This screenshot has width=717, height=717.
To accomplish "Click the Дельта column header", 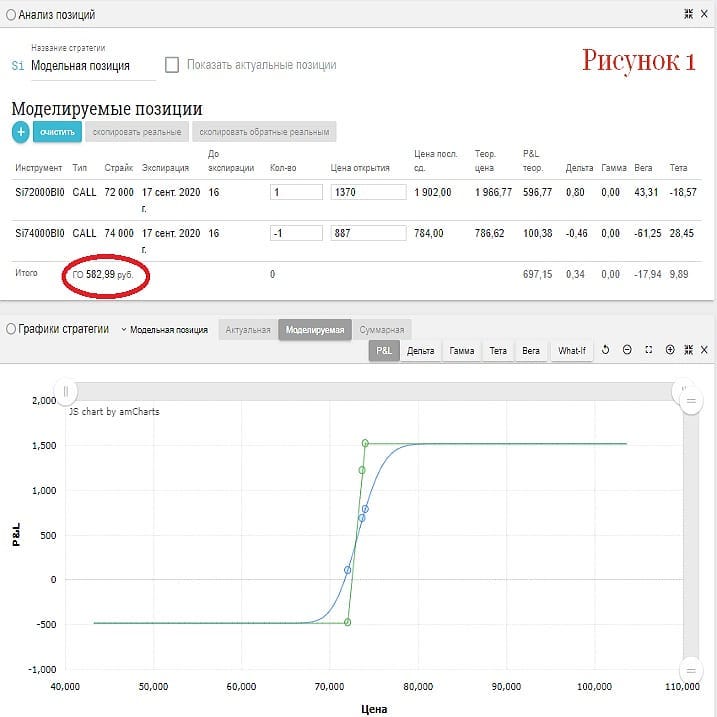I will coord(579,168).
